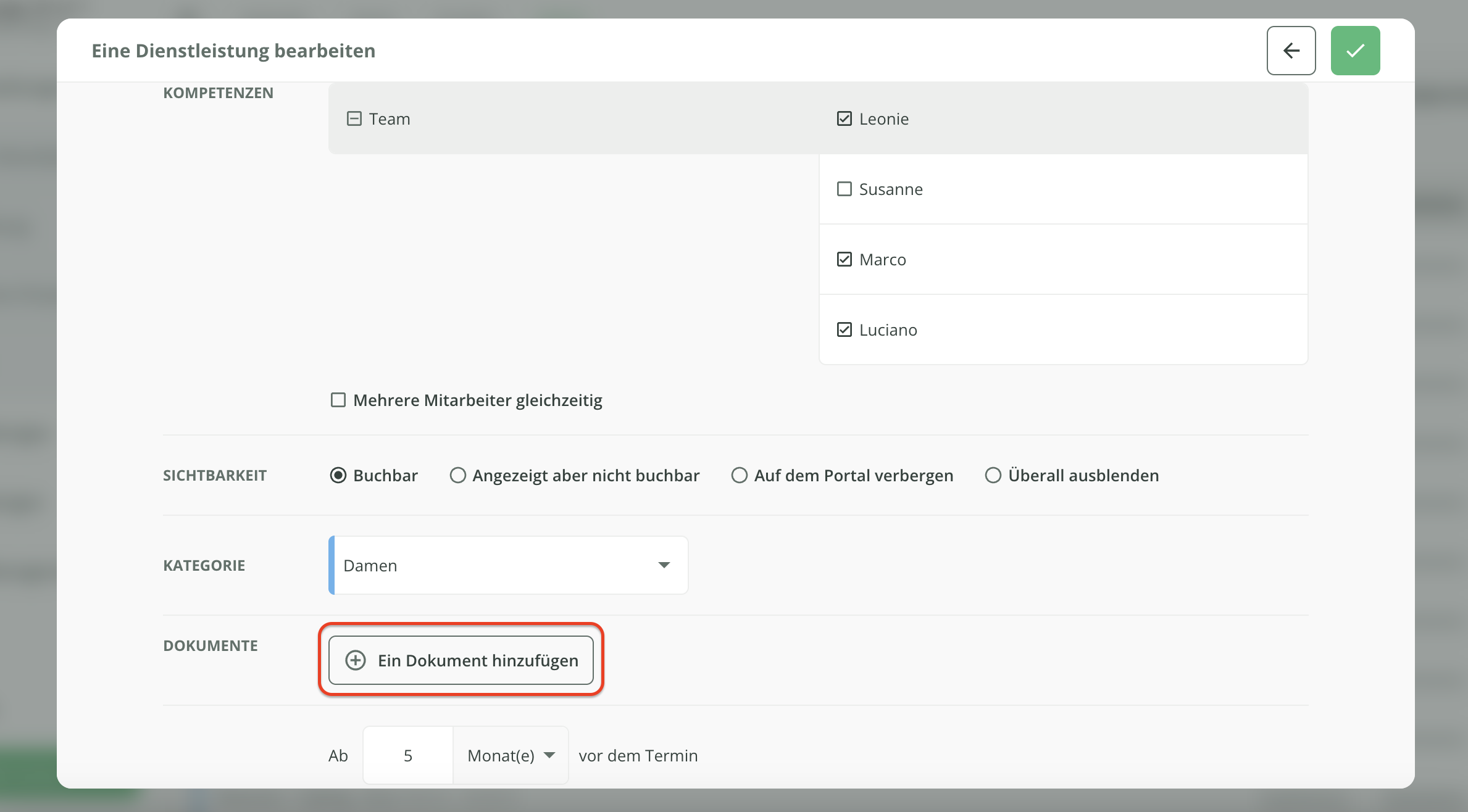Select the Buchbar radio option
Viewport: 1468px width, 812px height.
pos(338,475)
